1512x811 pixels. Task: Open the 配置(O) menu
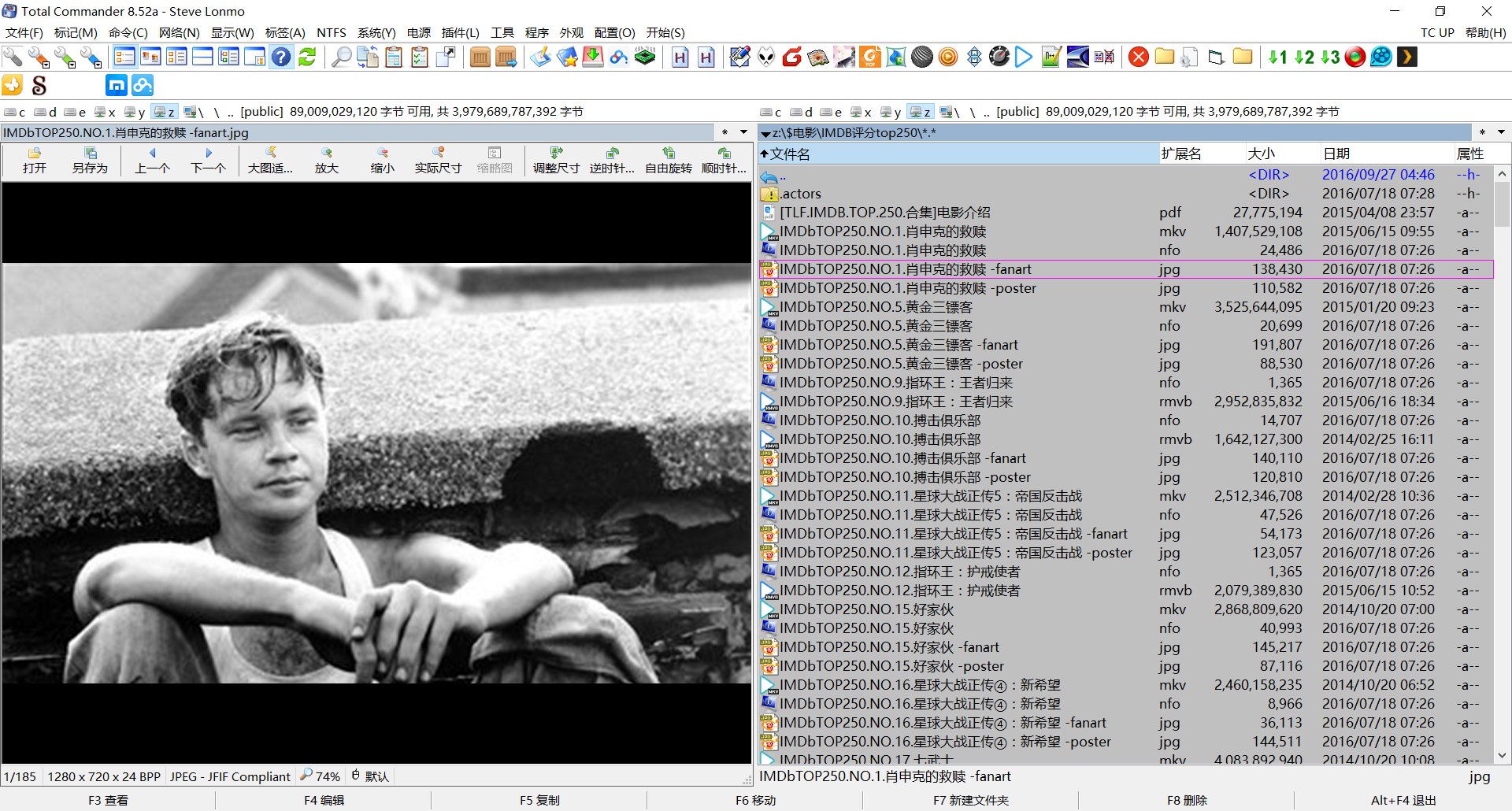coord(615,32)
